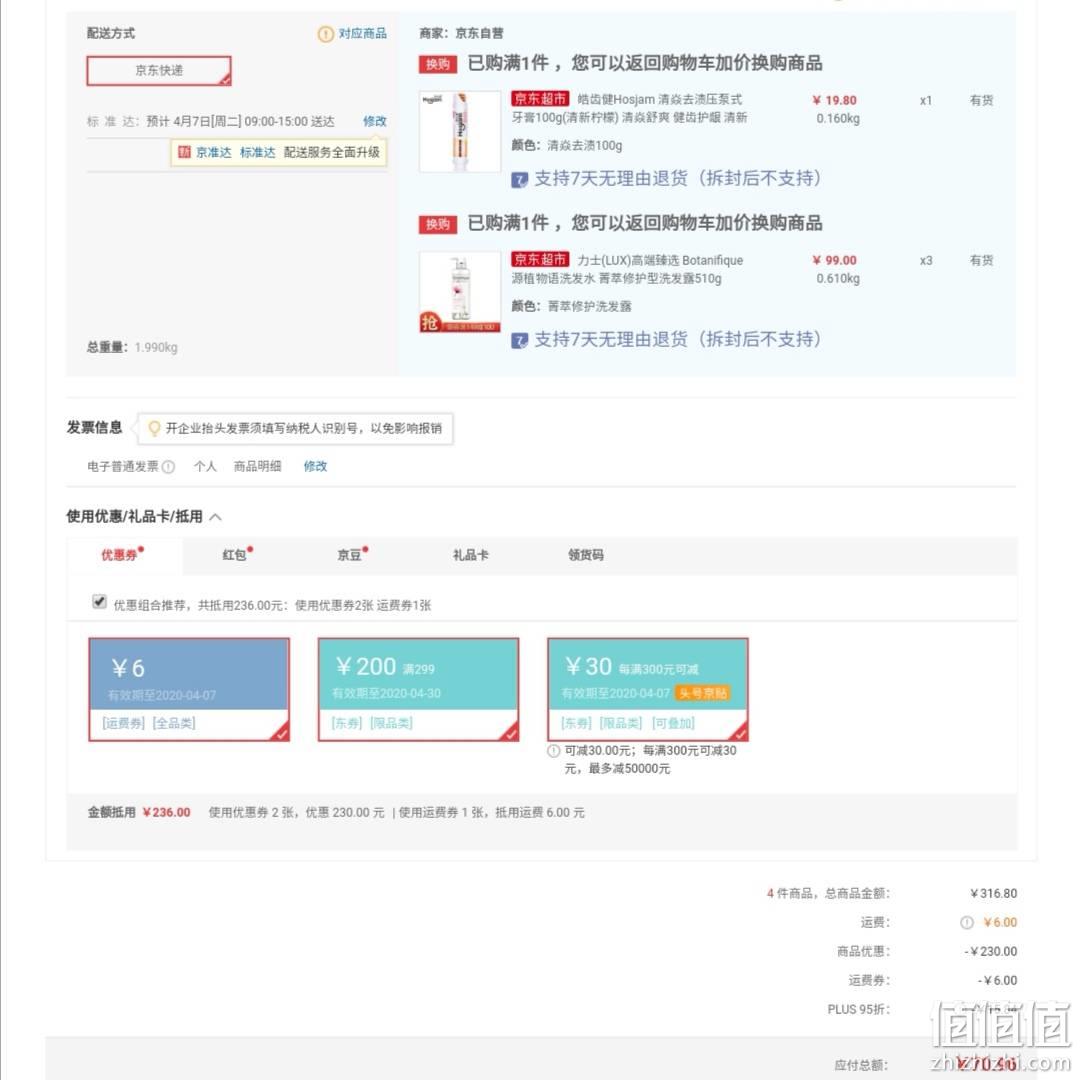Click the 总商品金额 ¥316.80 value

[993, 893]
